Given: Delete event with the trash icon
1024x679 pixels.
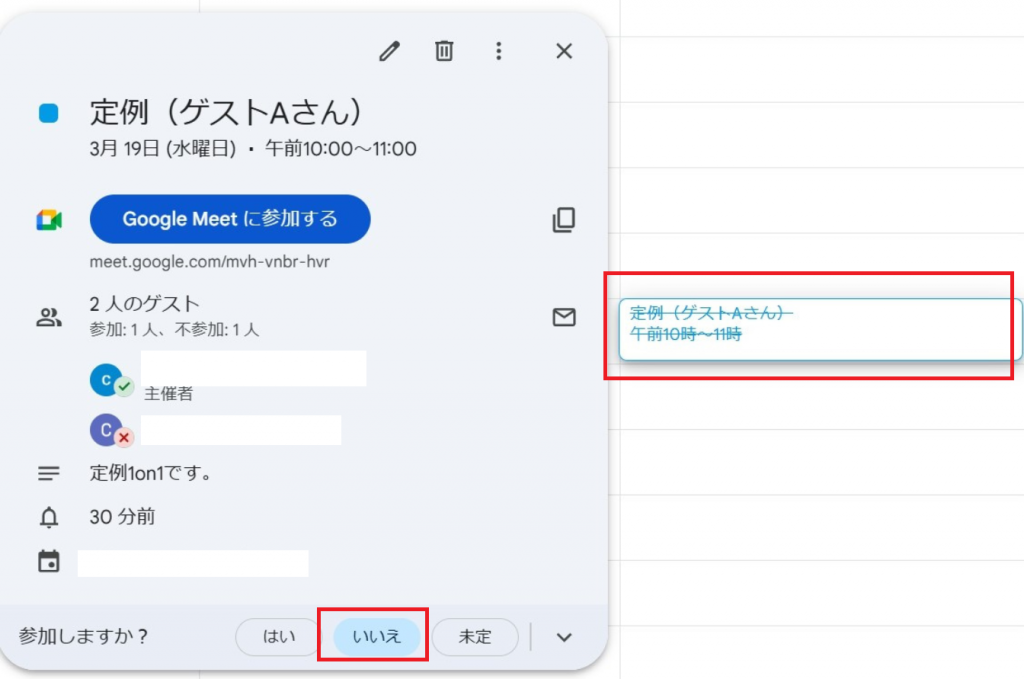Looking at the screenshot, I should click(444, 51).
